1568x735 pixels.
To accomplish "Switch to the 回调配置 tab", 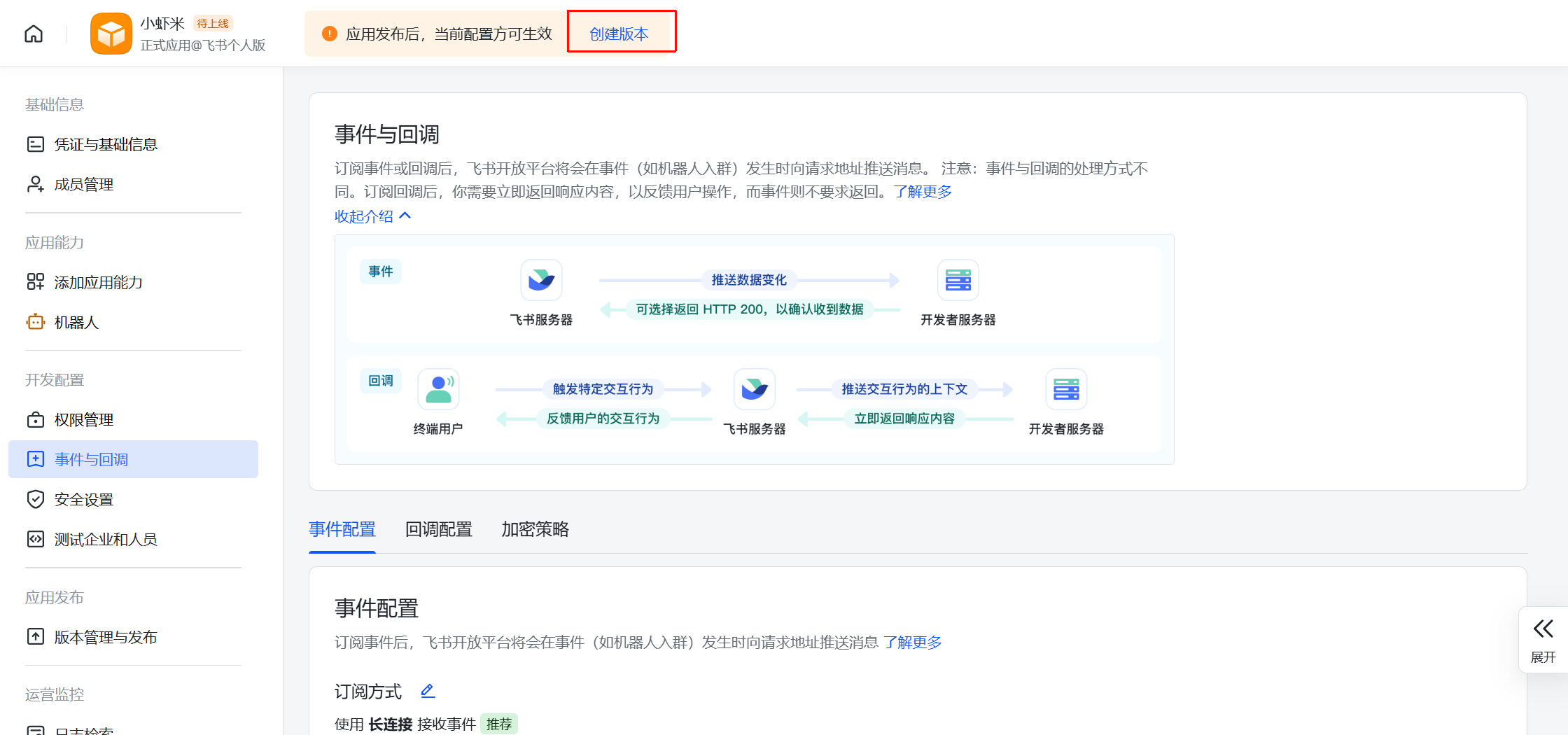I will pyautogui.click(x=439, y=529).
